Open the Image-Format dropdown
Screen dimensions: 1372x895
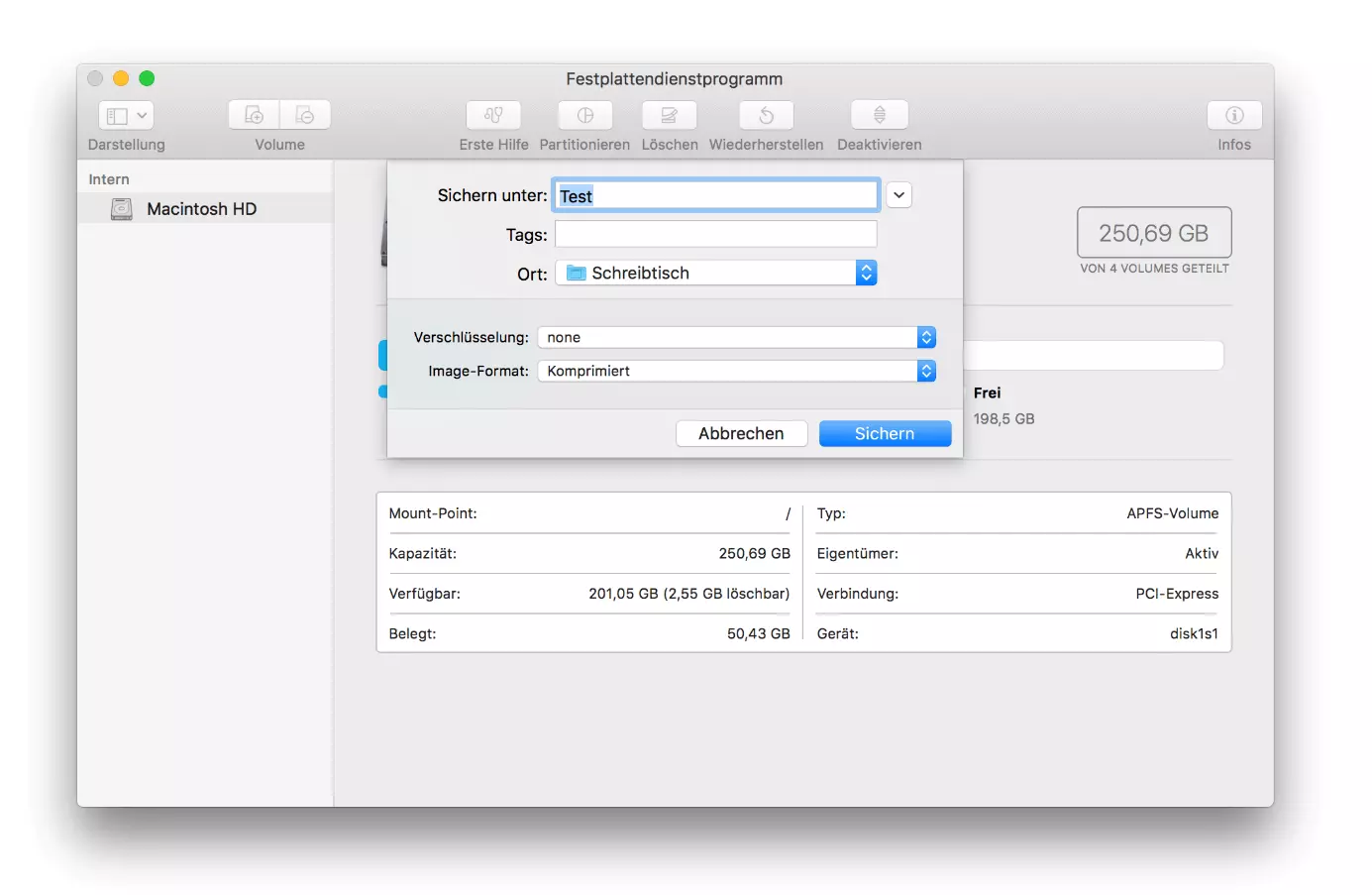click(x=736, y=372)
